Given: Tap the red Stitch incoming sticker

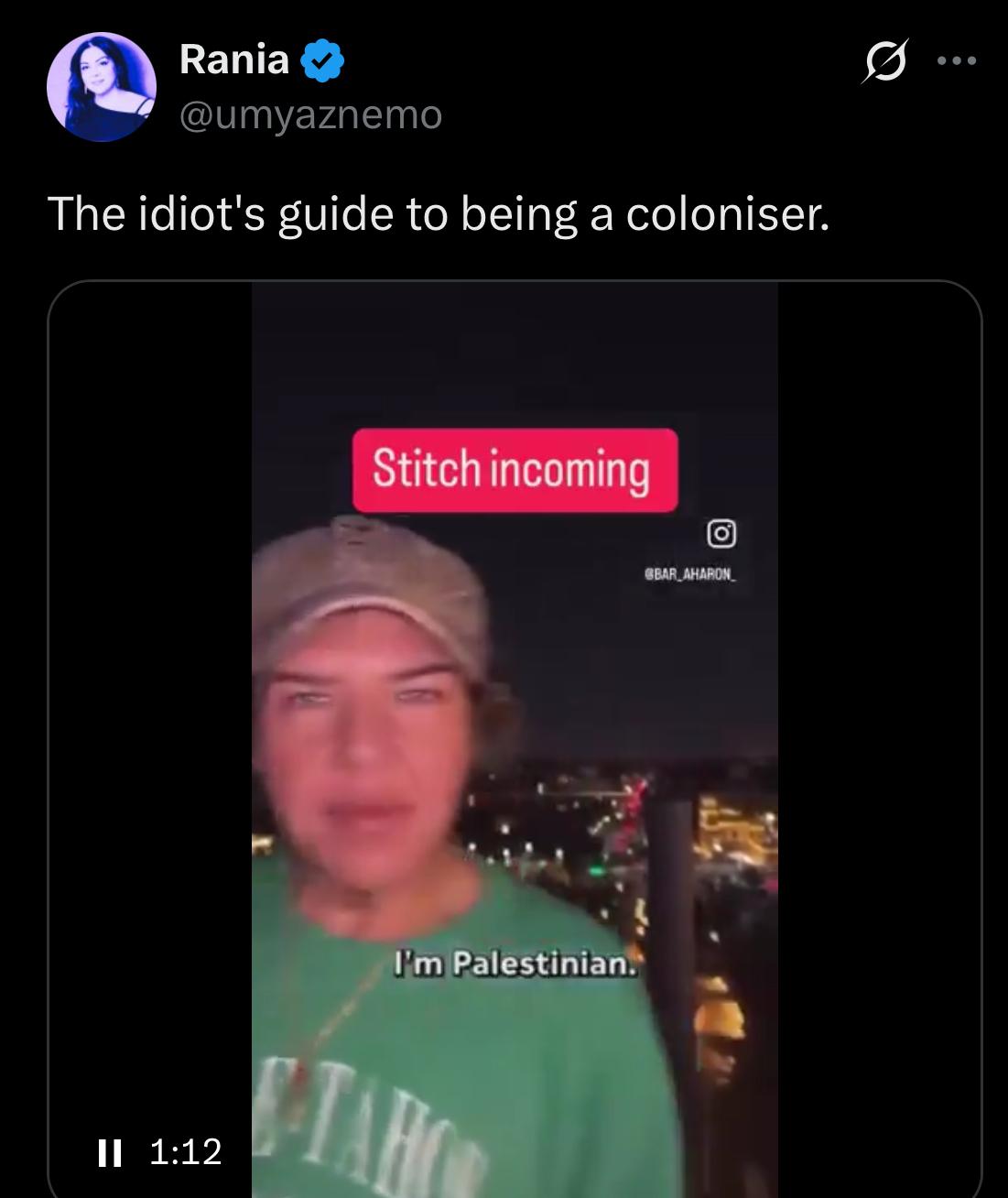Looking at the screenshot, I should [515, 470].
